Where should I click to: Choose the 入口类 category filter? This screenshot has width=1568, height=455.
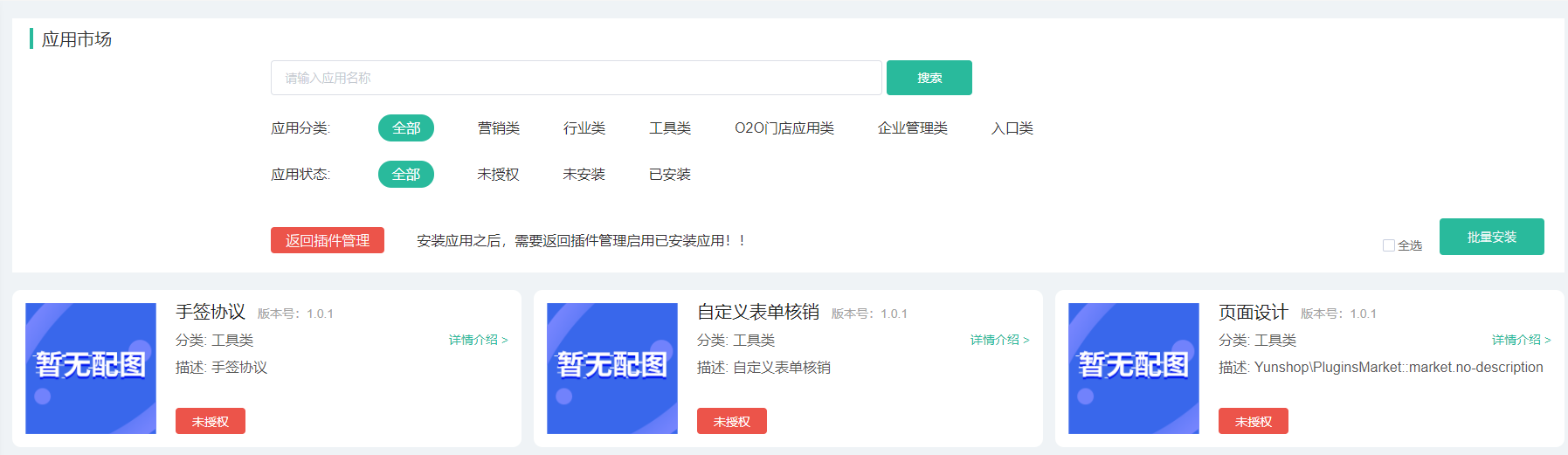pyautogui.click(x=1012, y=128)
